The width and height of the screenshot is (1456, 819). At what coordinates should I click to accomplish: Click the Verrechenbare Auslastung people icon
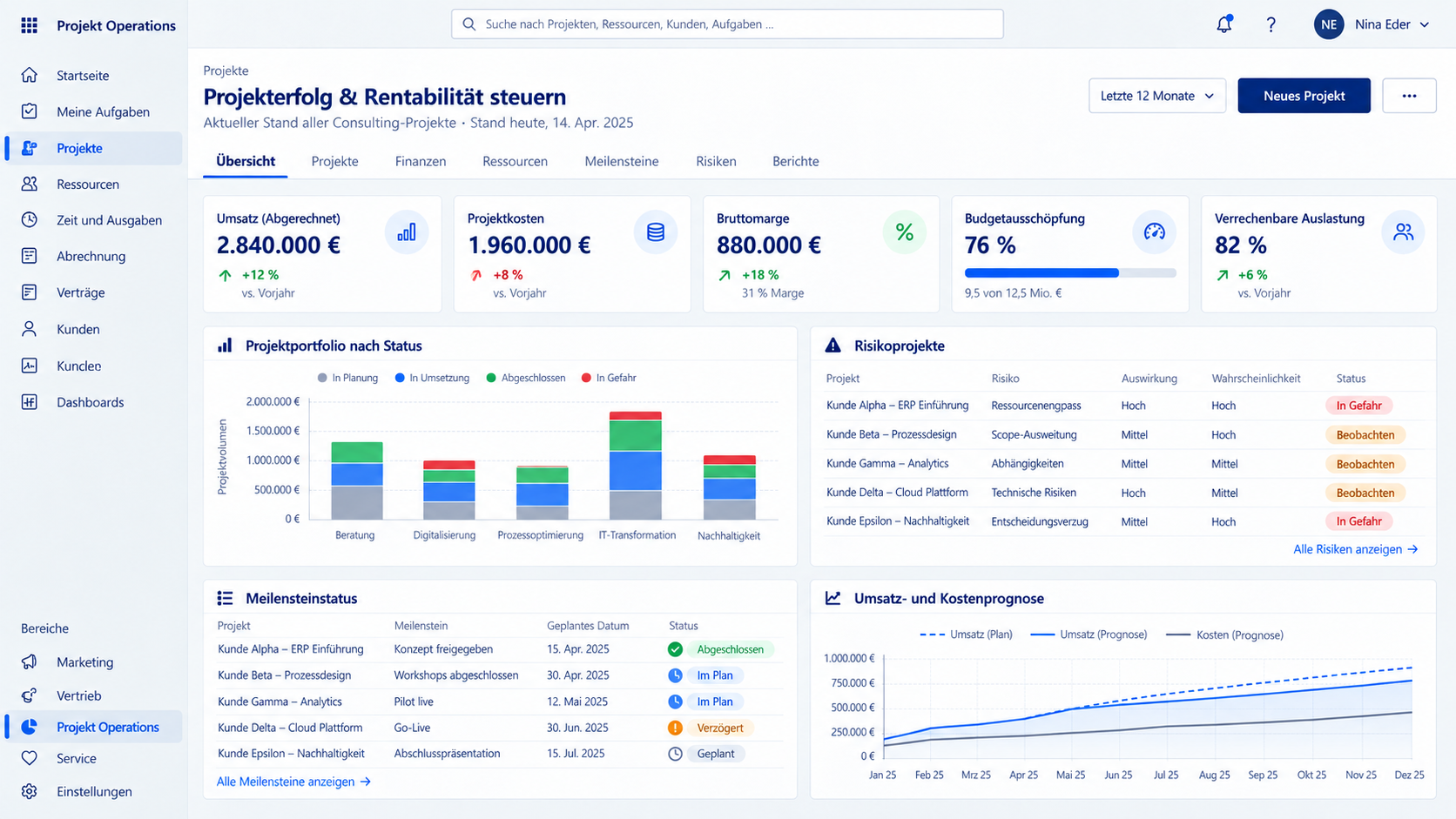[x=1403, y=232]
